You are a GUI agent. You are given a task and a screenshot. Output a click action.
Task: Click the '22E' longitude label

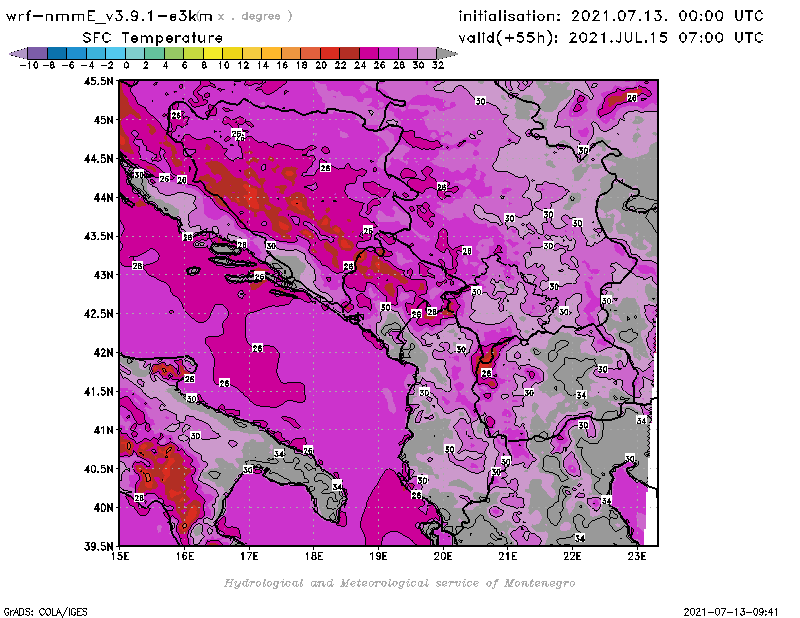572,556
